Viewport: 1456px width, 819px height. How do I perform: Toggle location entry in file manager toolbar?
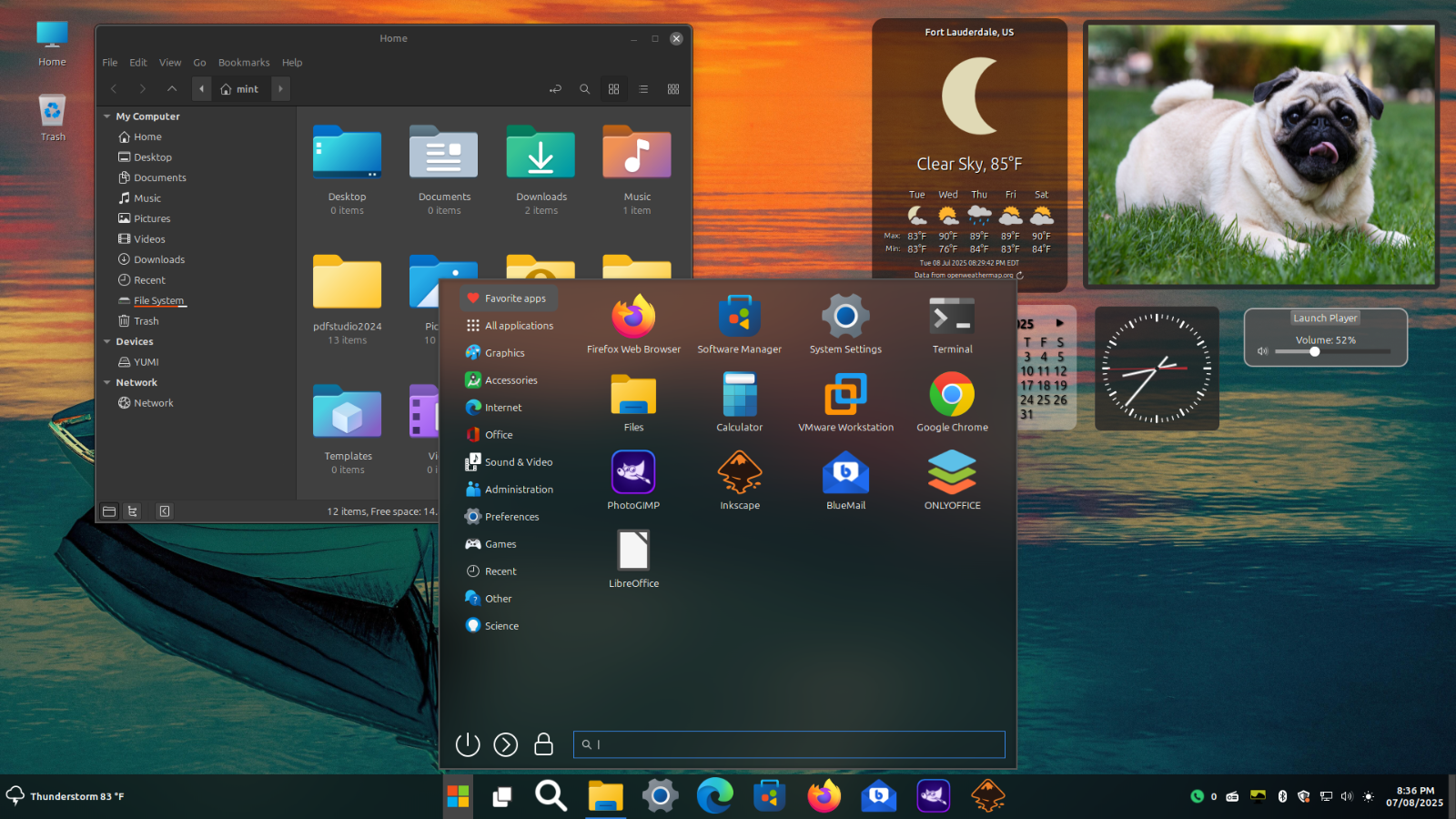coord(555,89)
